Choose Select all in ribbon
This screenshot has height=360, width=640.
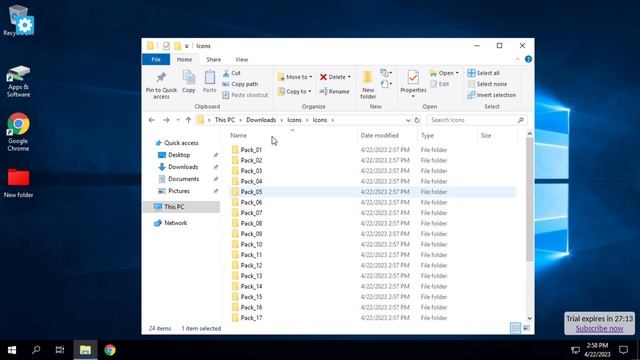click(x=484, y=73)
